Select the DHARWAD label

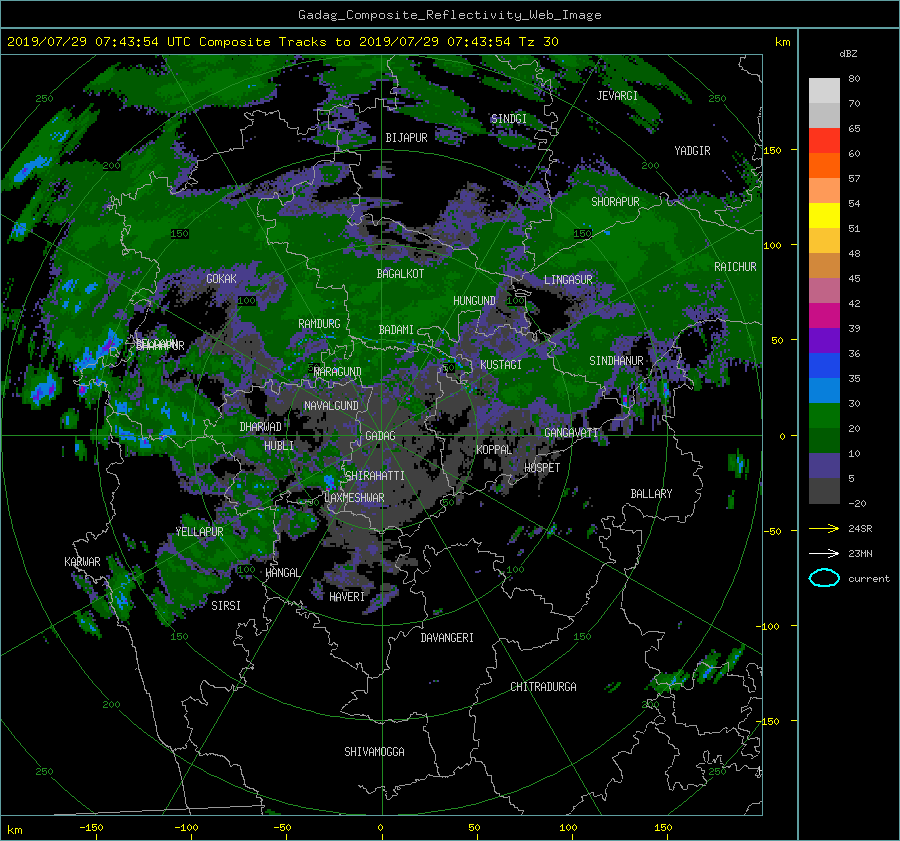[261, 427]
